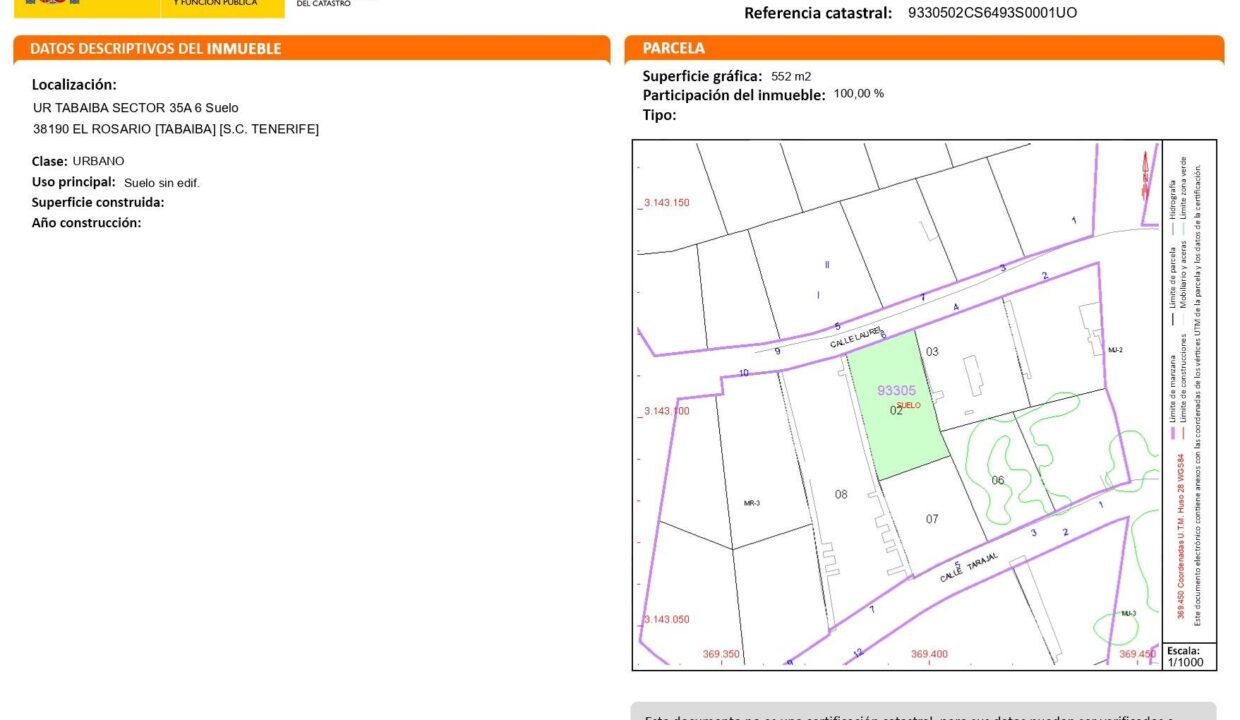Screen dimensions: 1240x720
Task: Click the 'URBANO' class value
Action: tap(98, 161)
